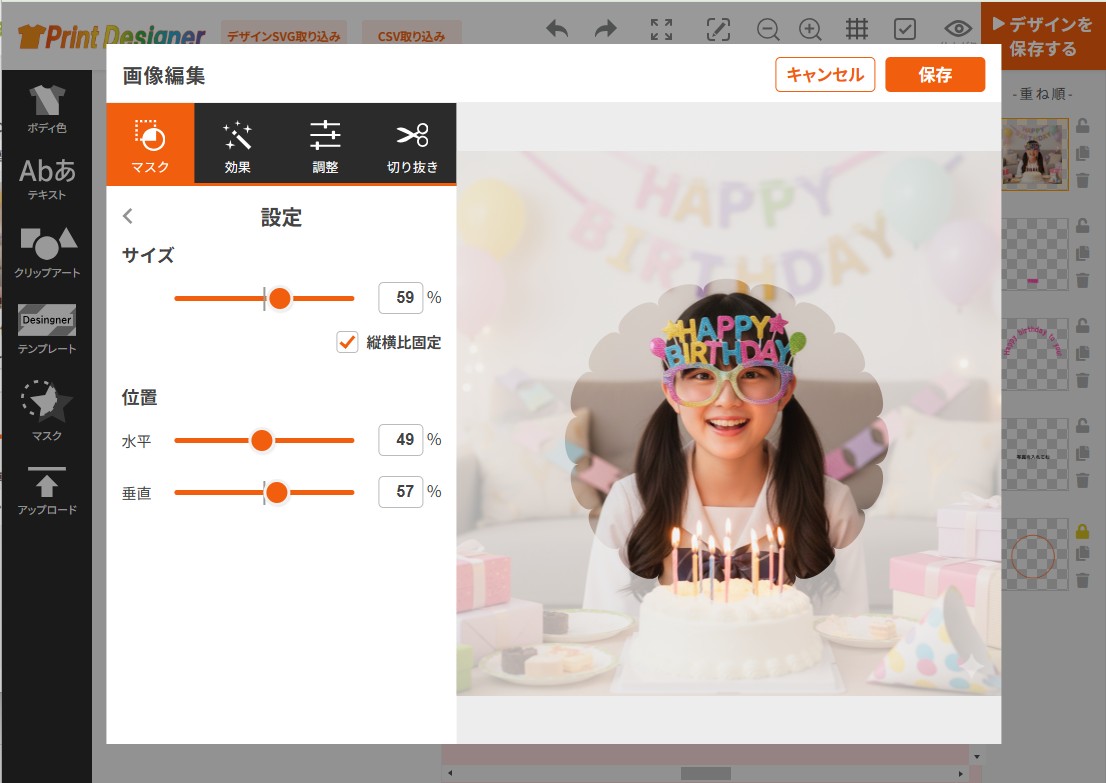
Task: Unlock the locked circle layer
Action: click(1081, 531)
